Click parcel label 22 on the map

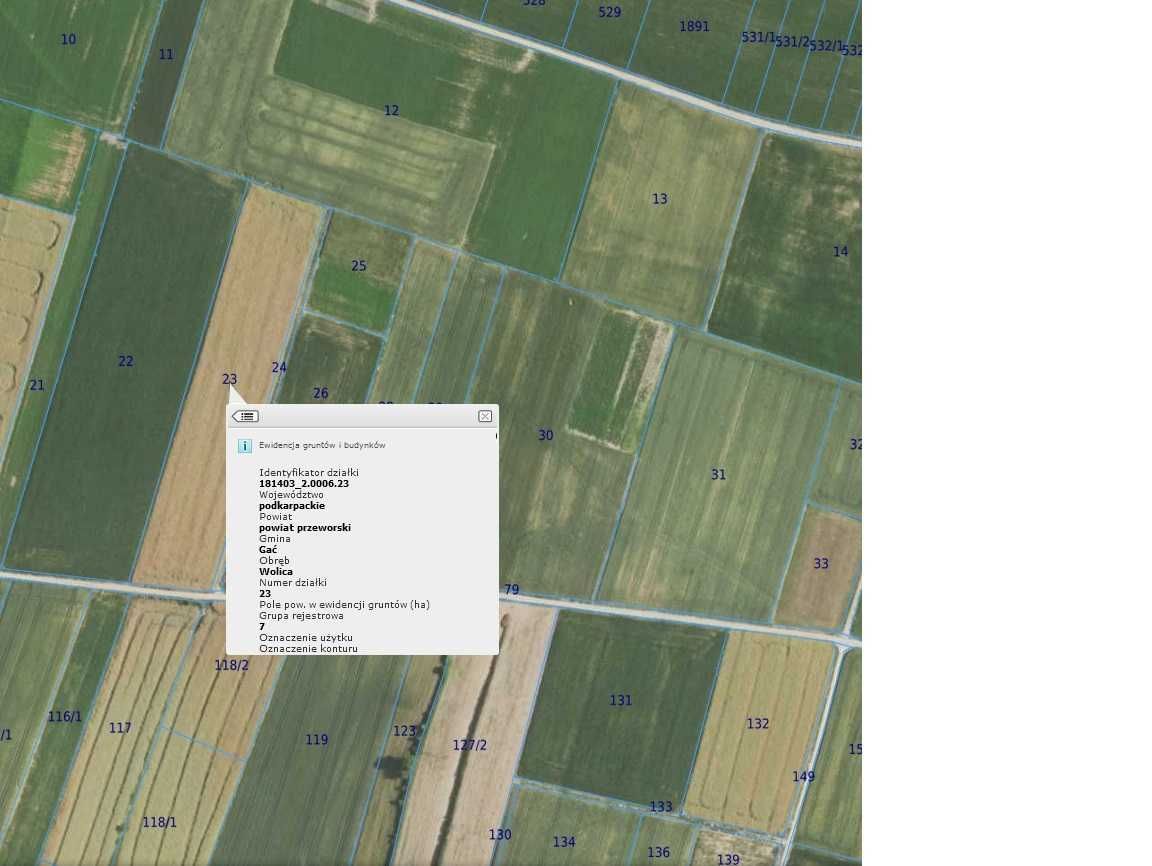pyautogui.click(x=126, y=361)
